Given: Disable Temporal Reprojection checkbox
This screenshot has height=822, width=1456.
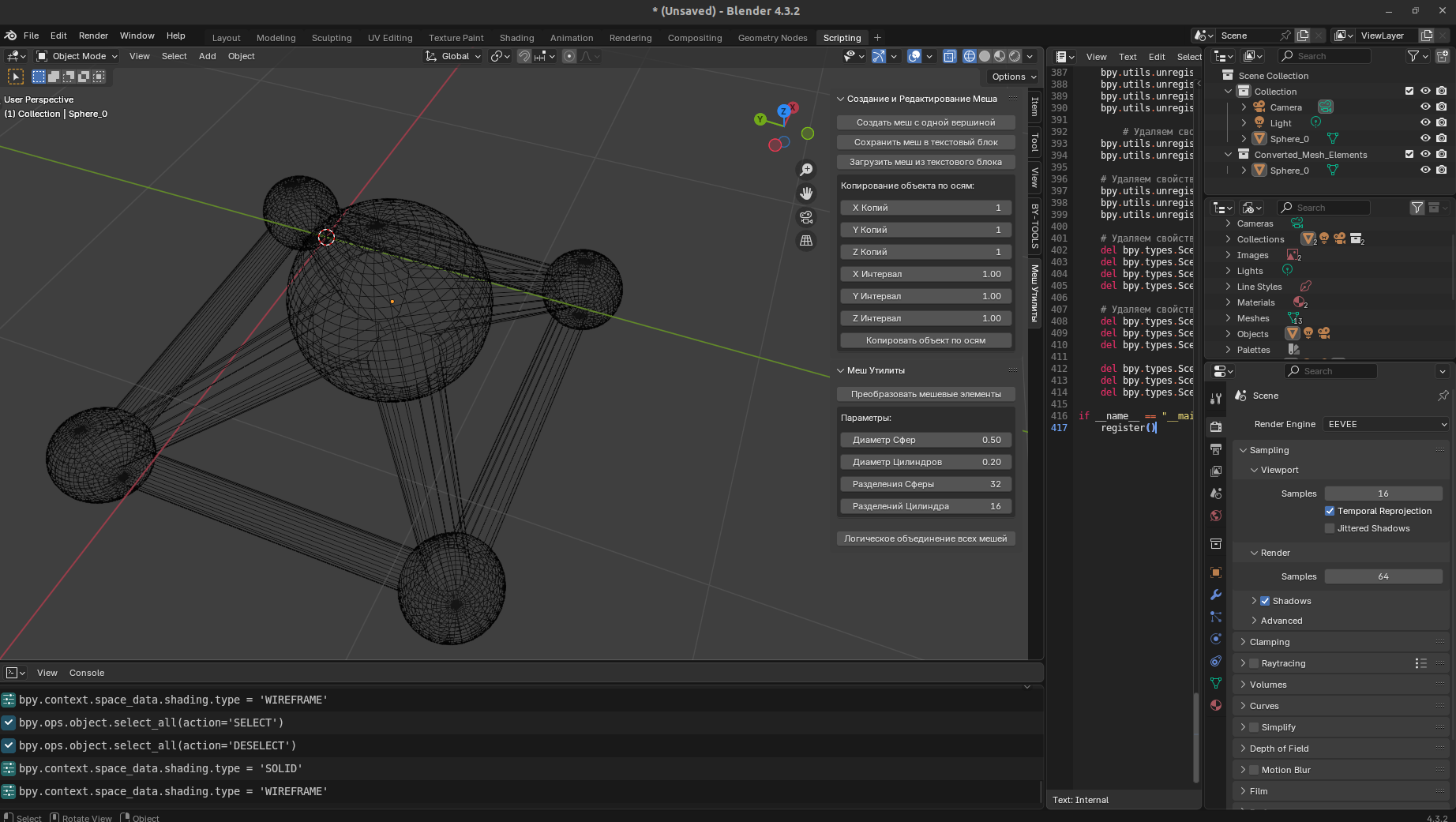Looking at the screenshot, I should (1330, 511).
